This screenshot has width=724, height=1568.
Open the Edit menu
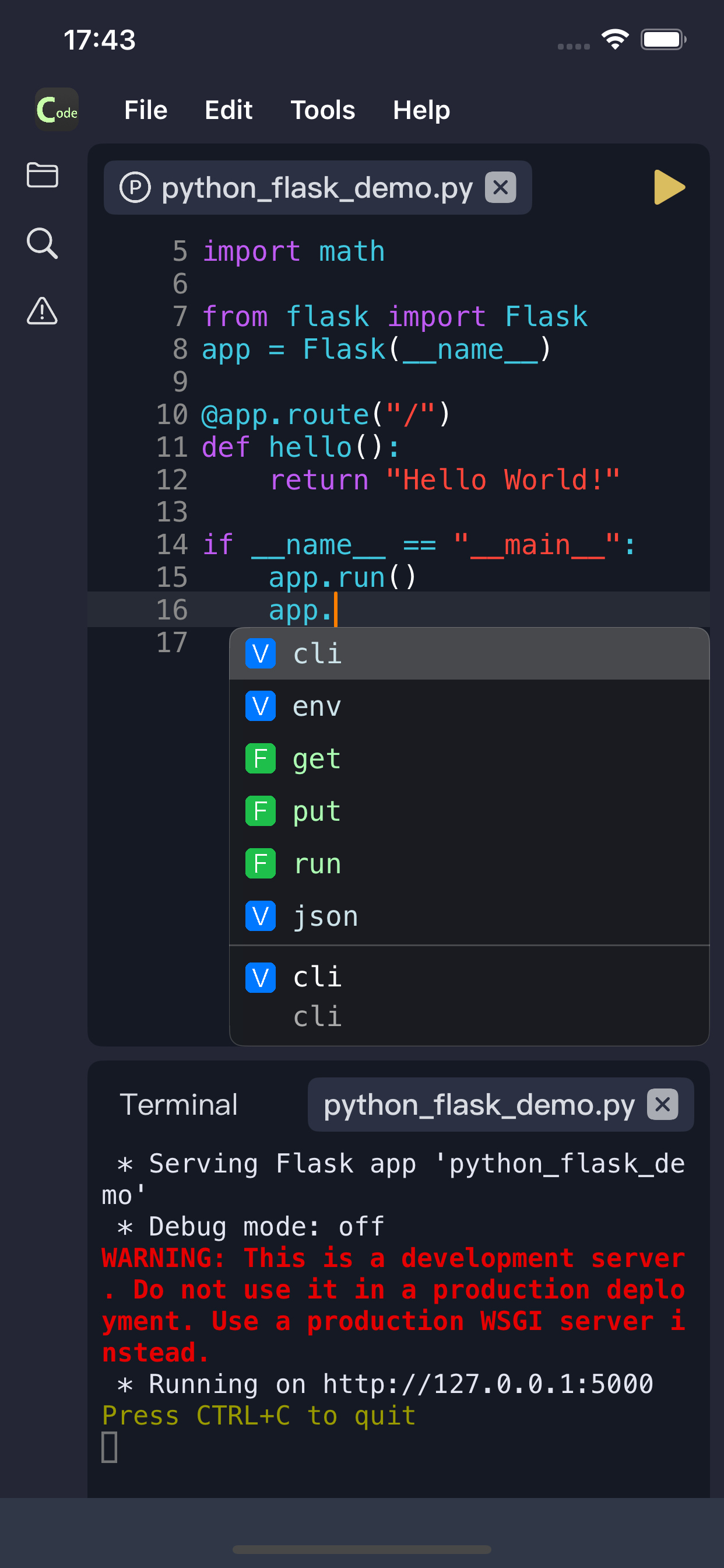[x=228, y=110]
